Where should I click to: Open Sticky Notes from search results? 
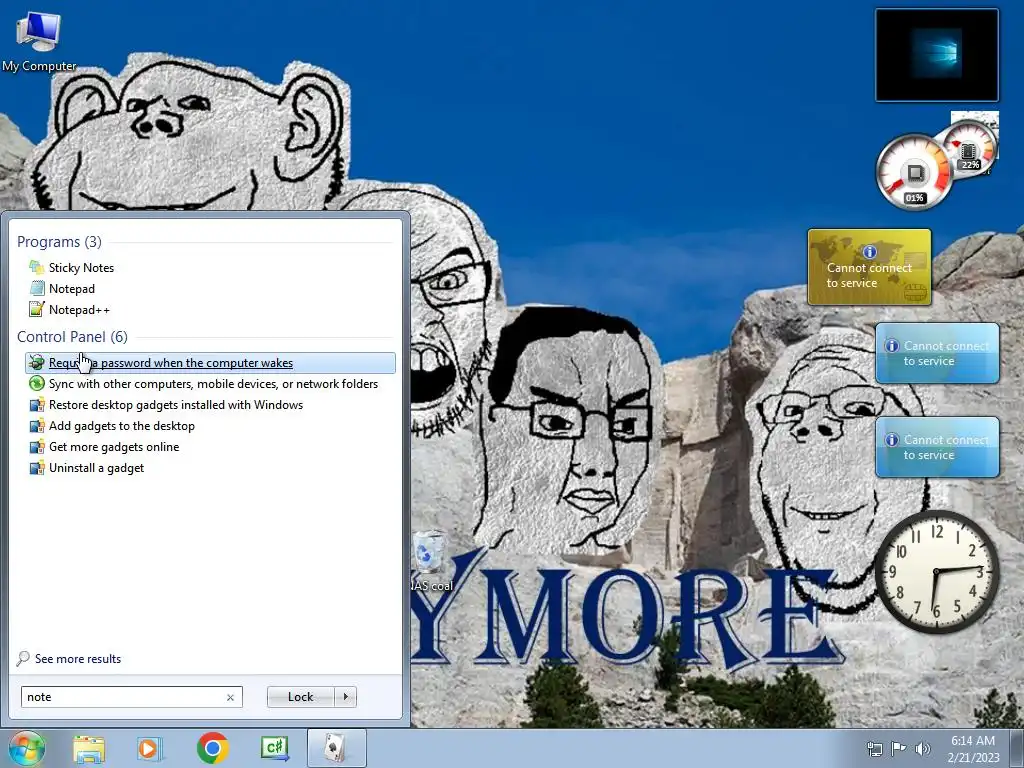(81, 268)
